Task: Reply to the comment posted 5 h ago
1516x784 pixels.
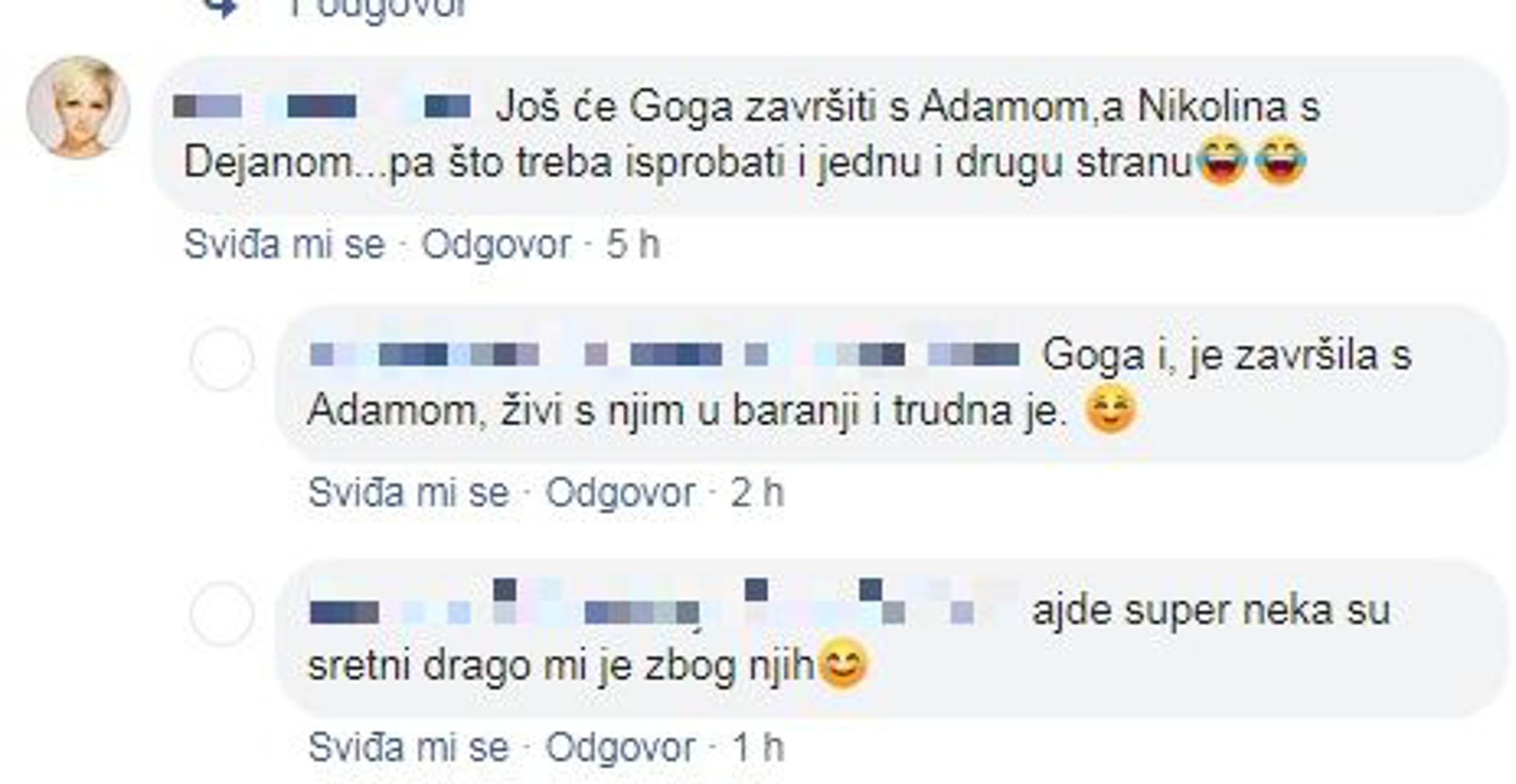Action: coord(496,244)
